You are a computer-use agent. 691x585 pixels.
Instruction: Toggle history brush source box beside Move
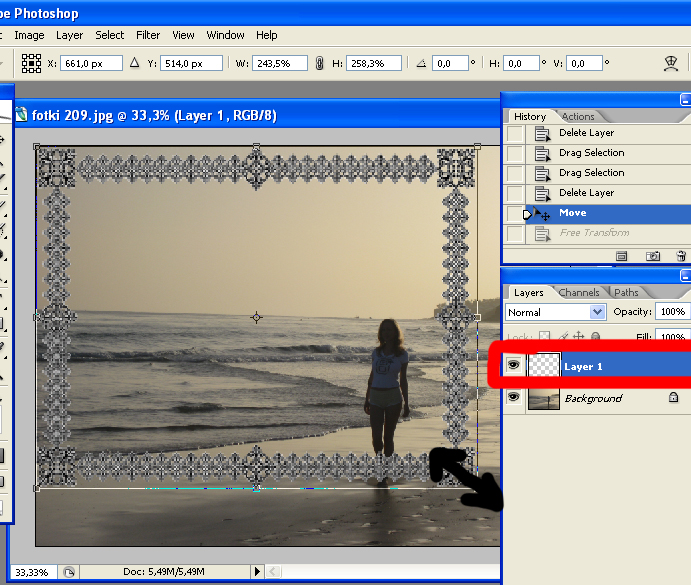pos(514,214)
